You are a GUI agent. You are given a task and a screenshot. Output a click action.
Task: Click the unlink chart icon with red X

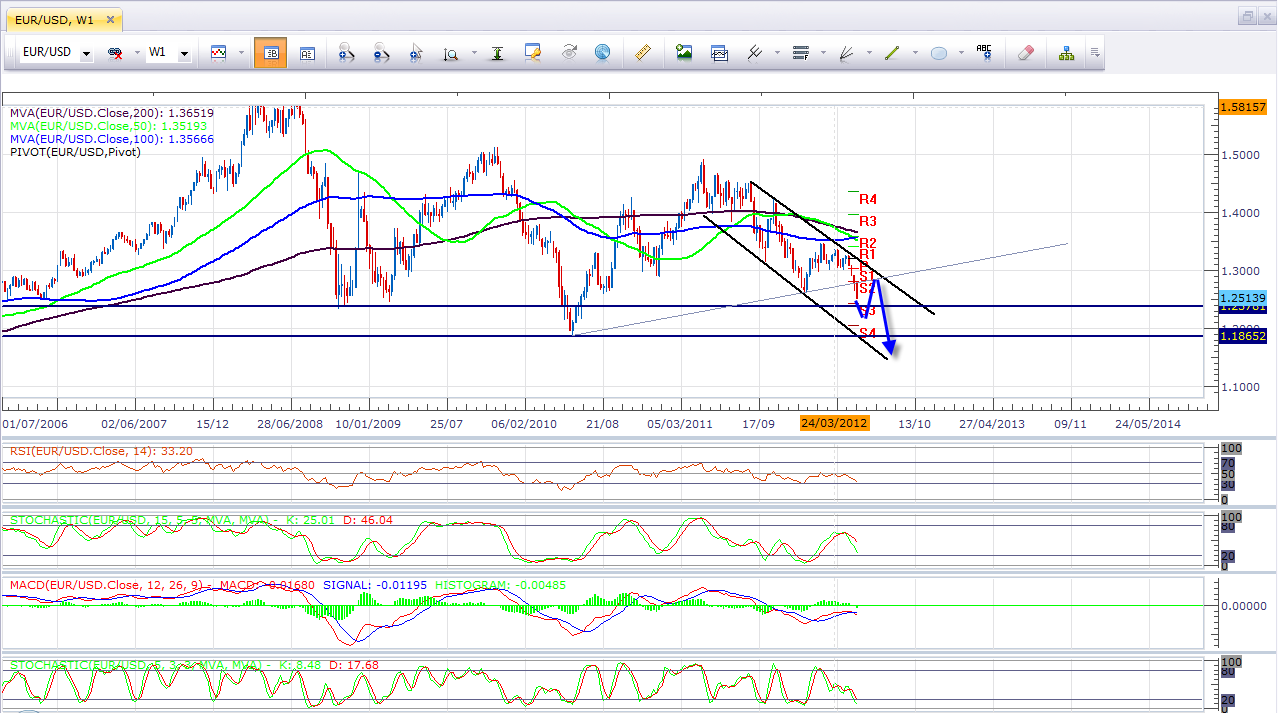114,53
